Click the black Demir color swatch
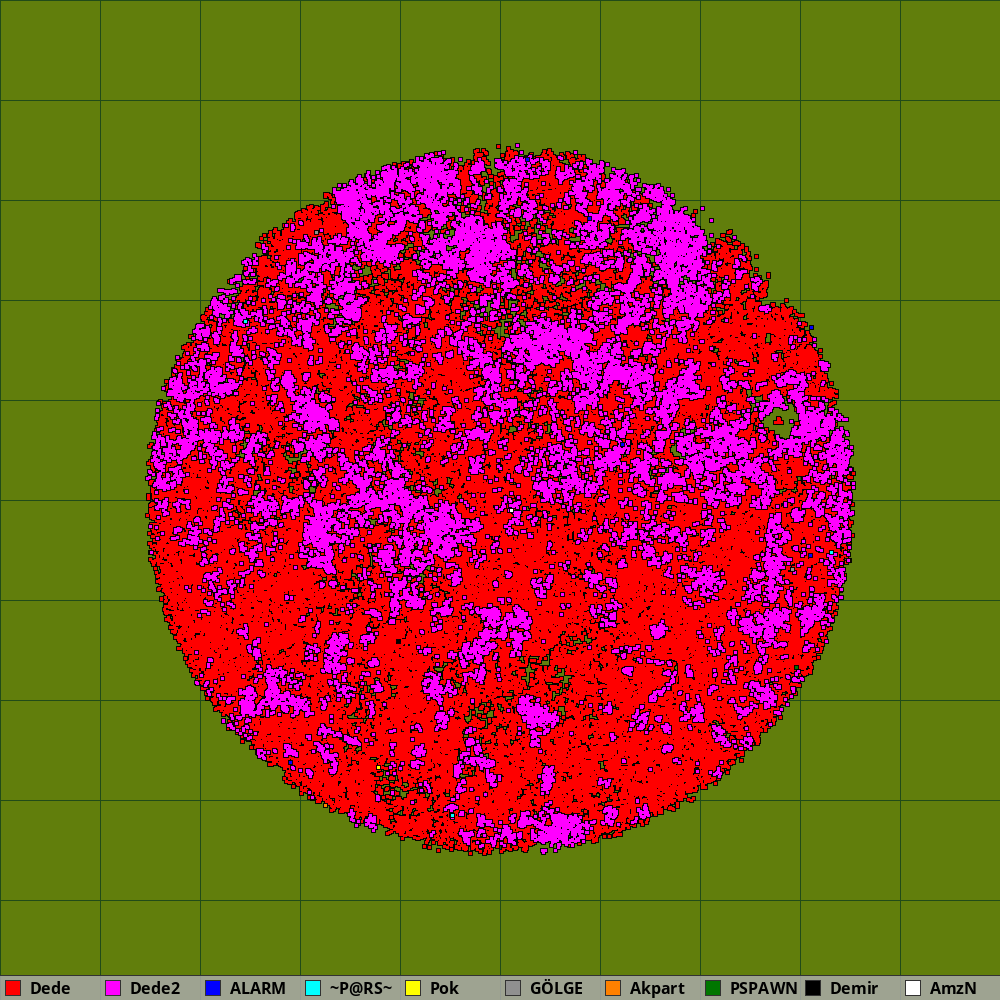1000x1000 pixels. (x=813, y=988)
